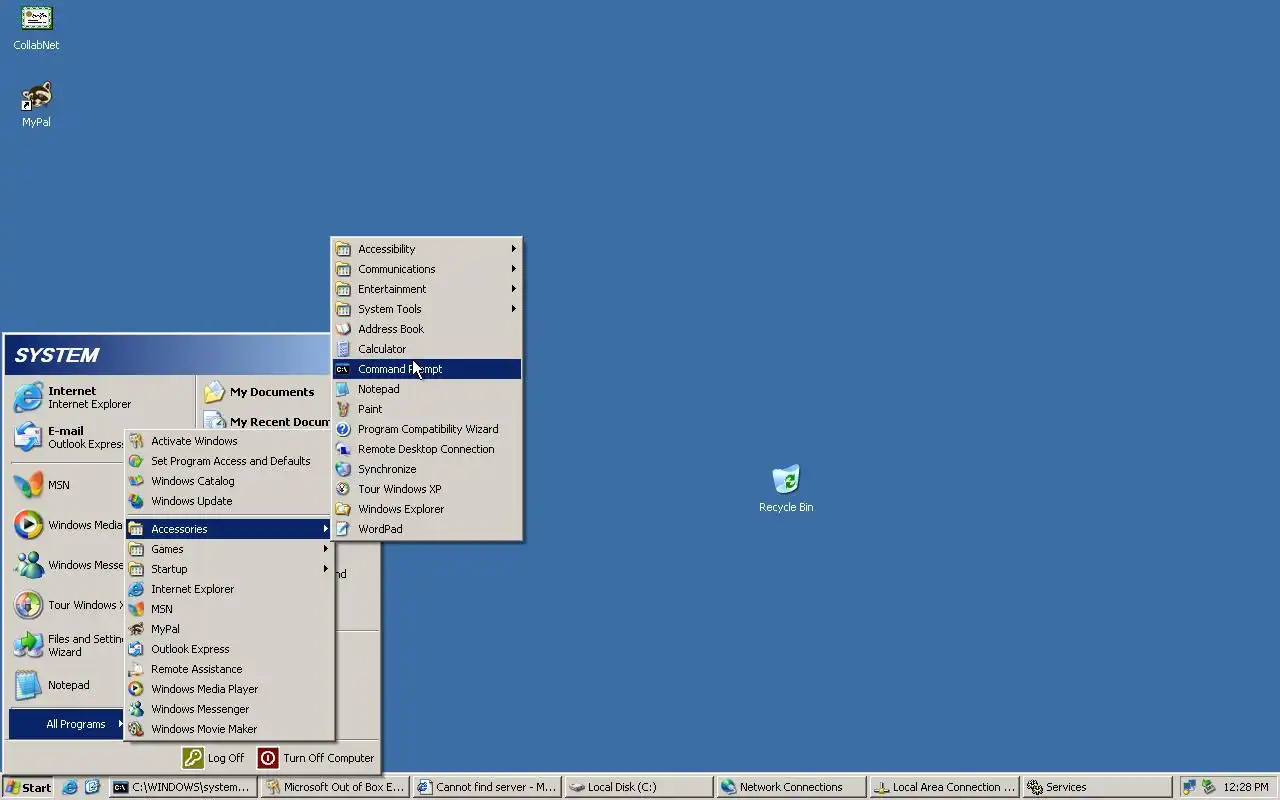Open My Recent Documents in Start menu
The image size is (1280, 800).
coord(266,422)
